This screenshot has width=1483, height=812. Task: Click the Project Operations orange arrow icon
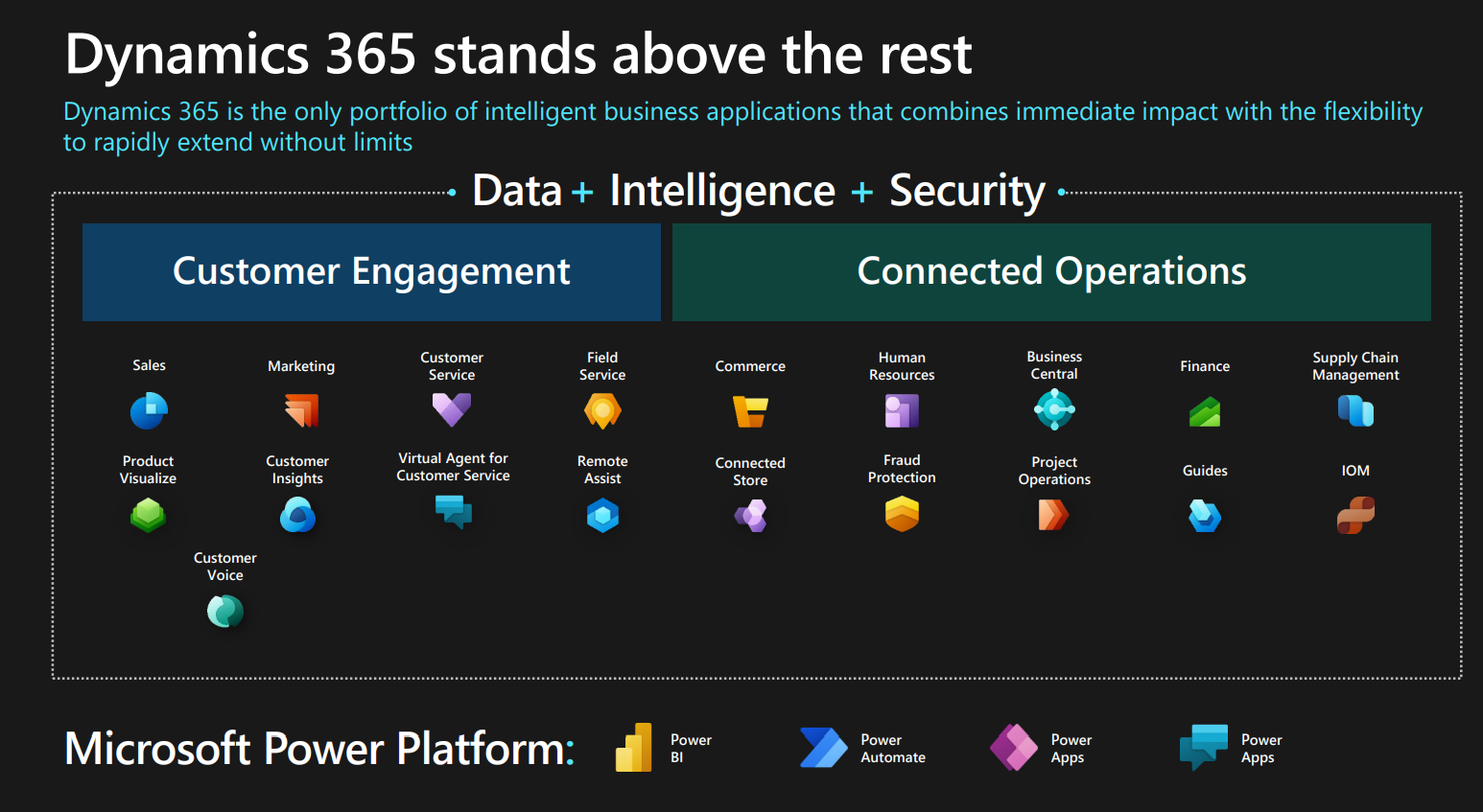[x=1053, y=515]
